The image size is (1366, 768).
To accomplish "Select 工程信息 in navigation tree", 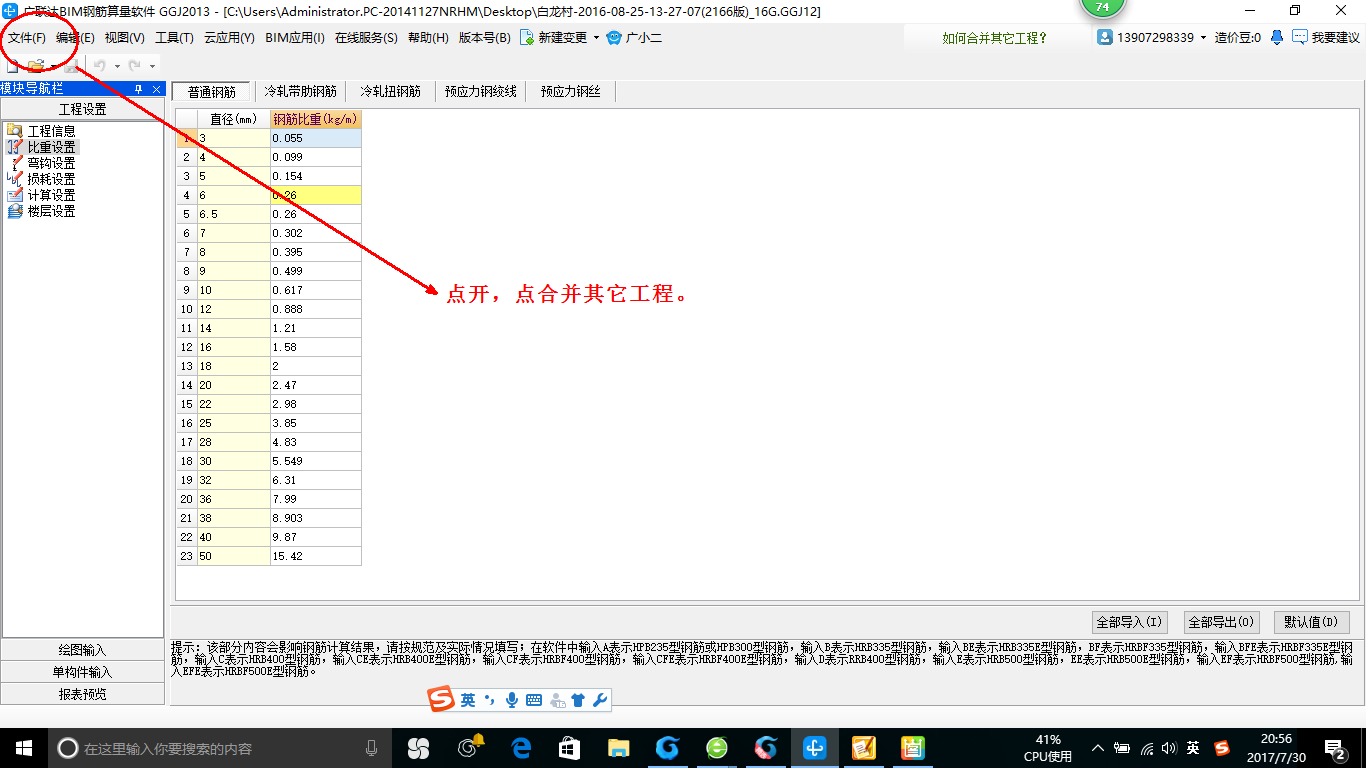I will tap(51, 131).
